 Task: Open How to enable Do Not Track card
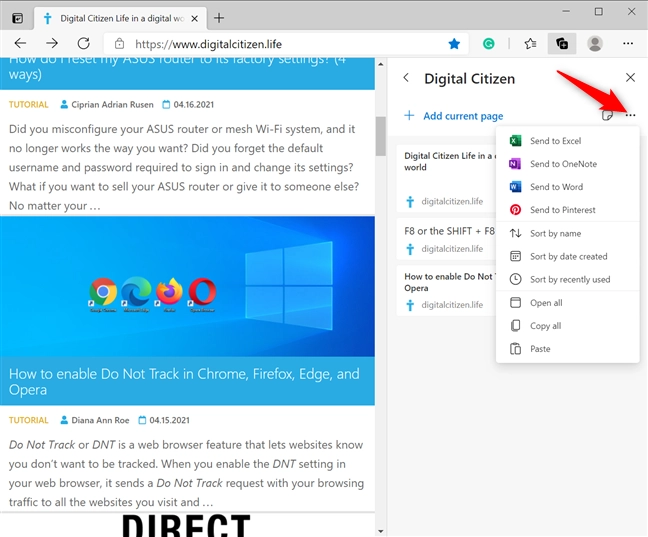[446, 291]
